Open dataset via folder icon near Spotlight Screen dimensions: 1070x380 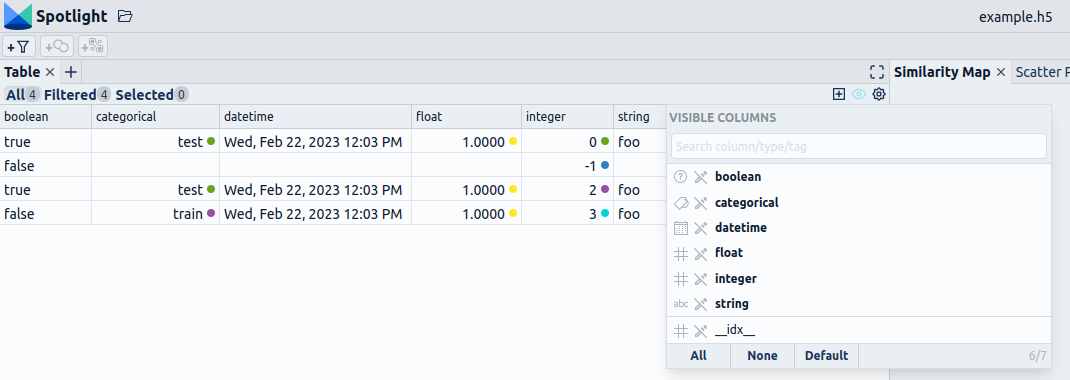tap(124, 16)
